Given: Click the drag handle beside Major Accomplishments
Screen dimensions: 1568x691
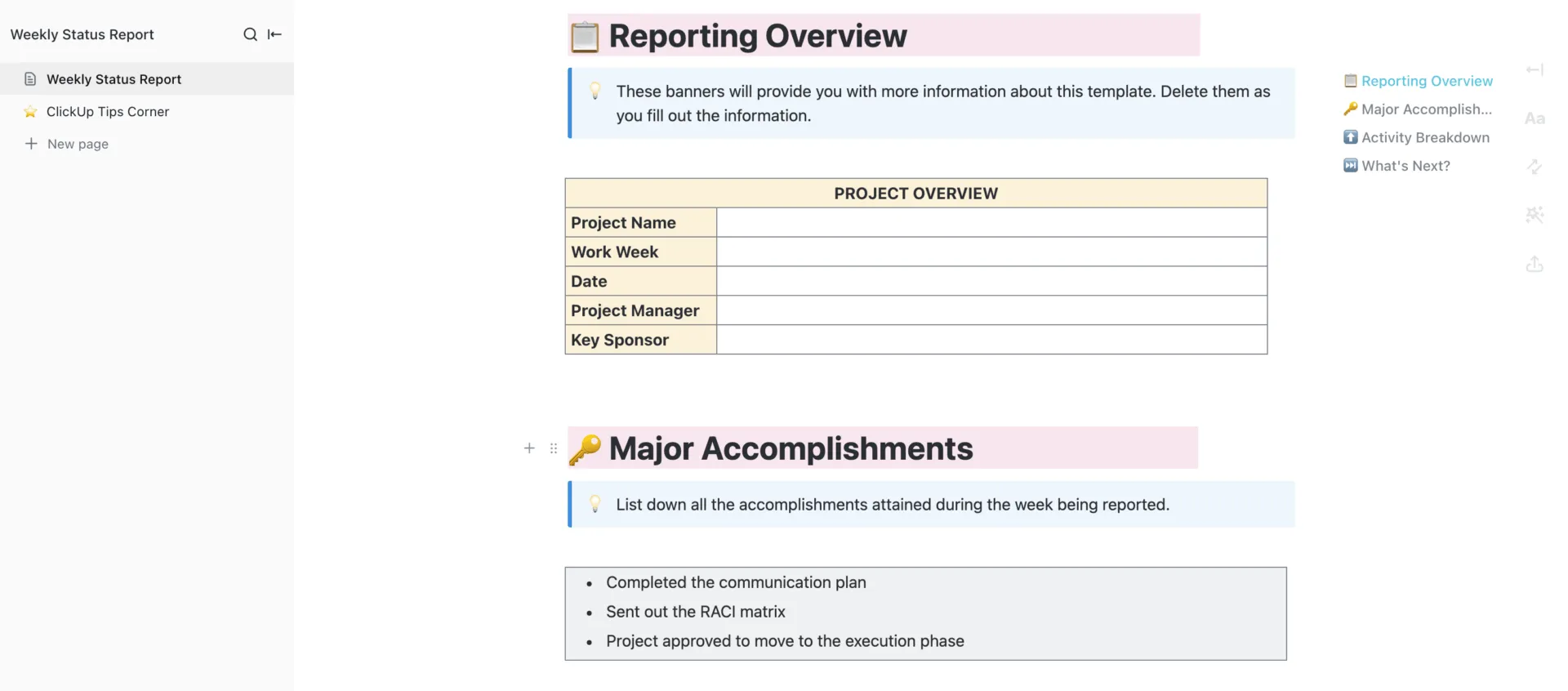Looking at the screenshot, I should pyautogui.click(x=554, y=448).
